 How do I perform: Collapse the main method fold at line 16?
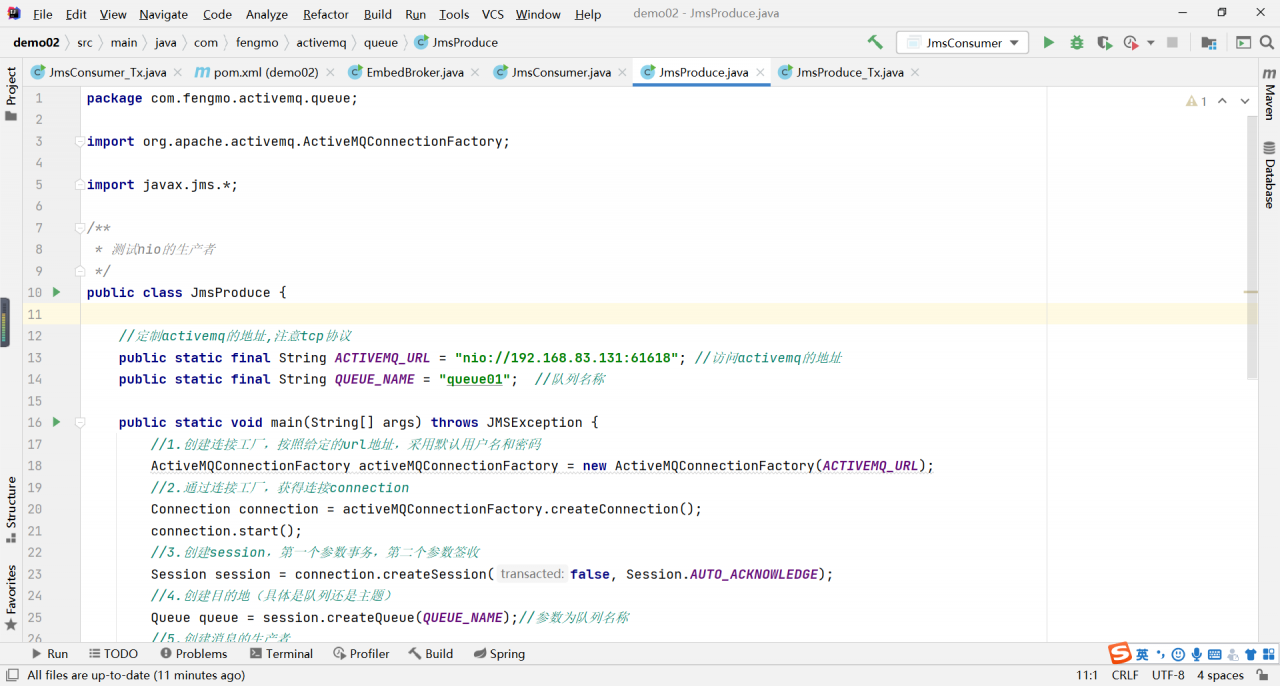click(80, 422)
